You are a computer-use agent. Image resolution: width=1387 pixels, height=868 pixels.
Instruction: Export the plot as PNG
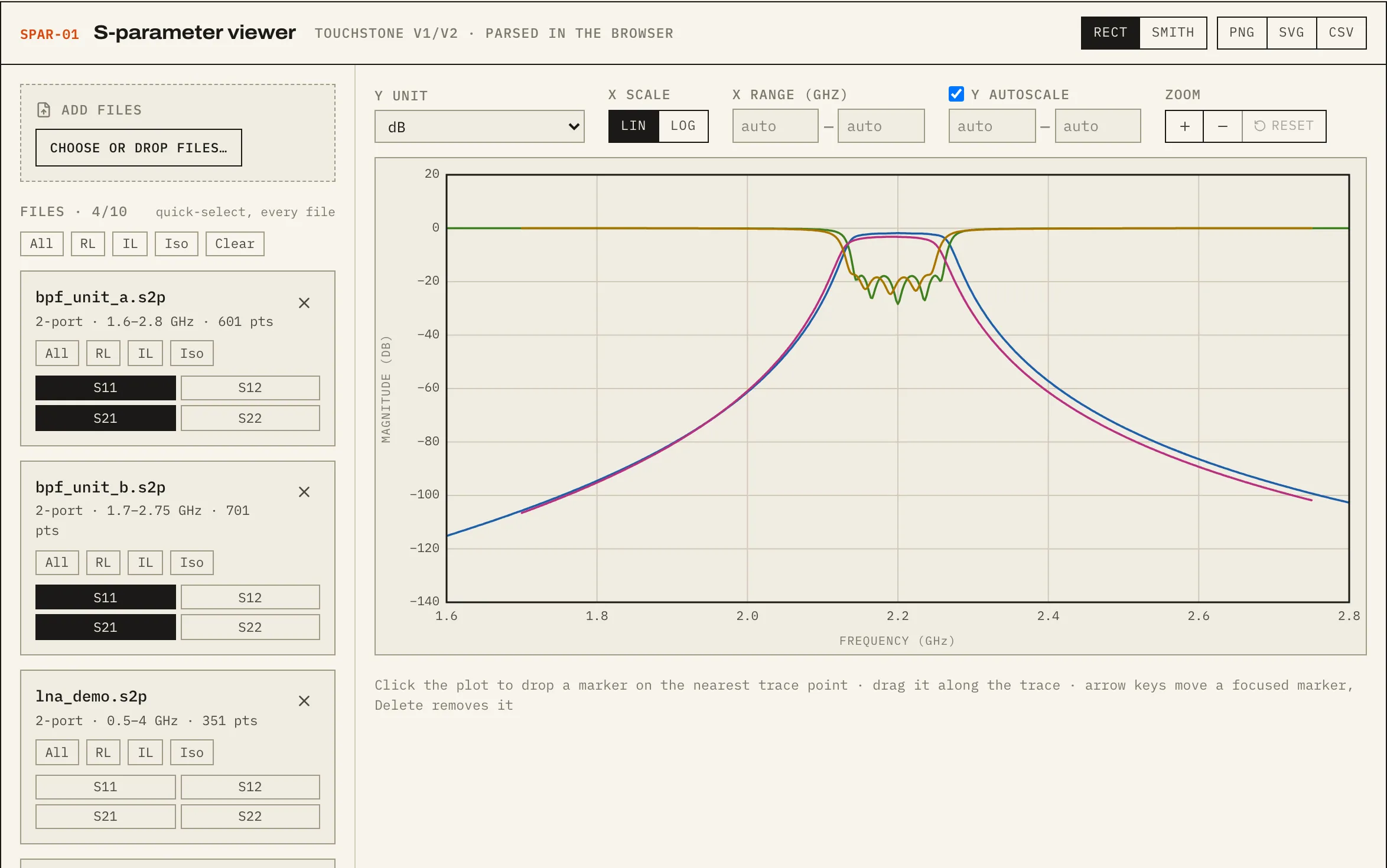point(1242,32)
